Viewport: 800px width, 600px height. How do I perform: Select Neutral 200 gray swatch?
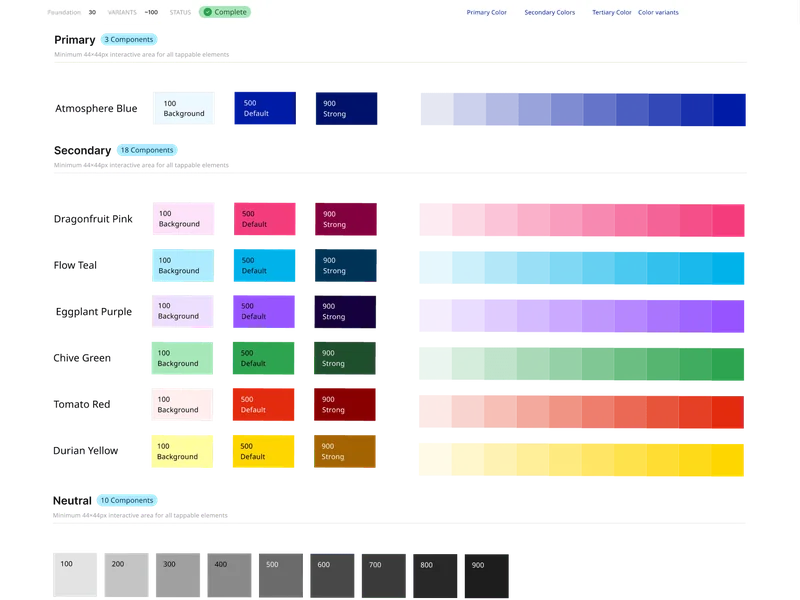click(127, 575)
